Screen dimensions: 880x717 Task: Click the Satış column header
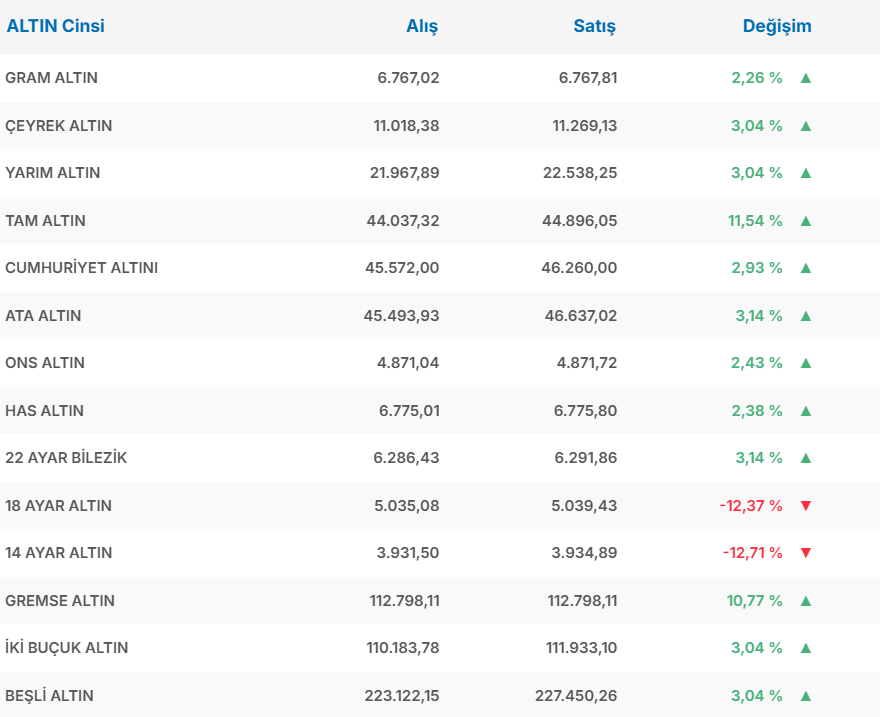[x=594, y=27]
